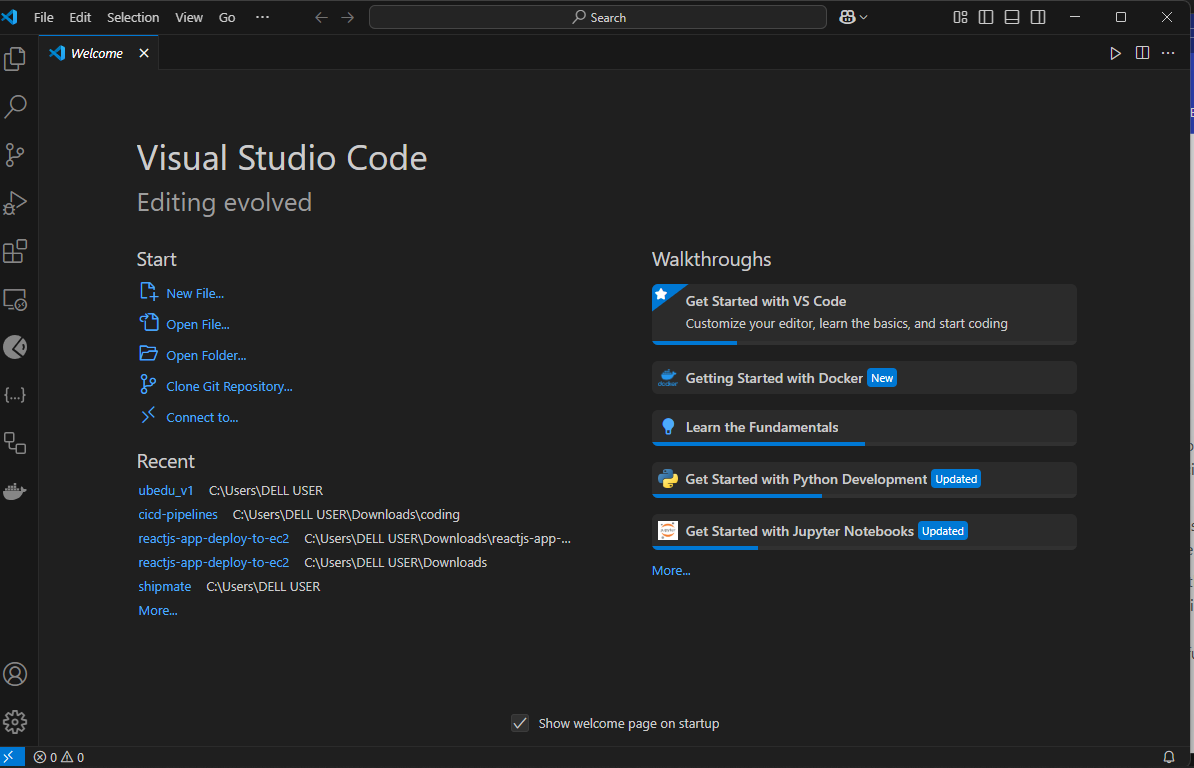
Task: Click the Docker logo icon in walkthroughs
Action: (x=668, y=378)
